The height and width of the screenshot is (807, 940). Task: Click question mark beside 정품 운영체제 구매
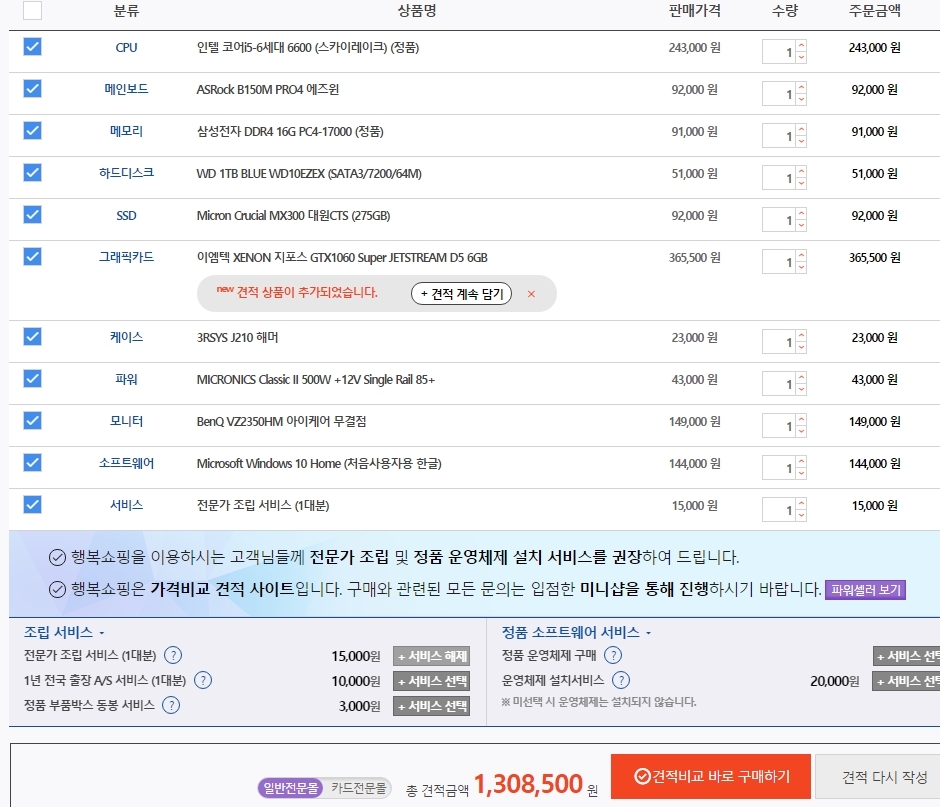click(613, 656)
